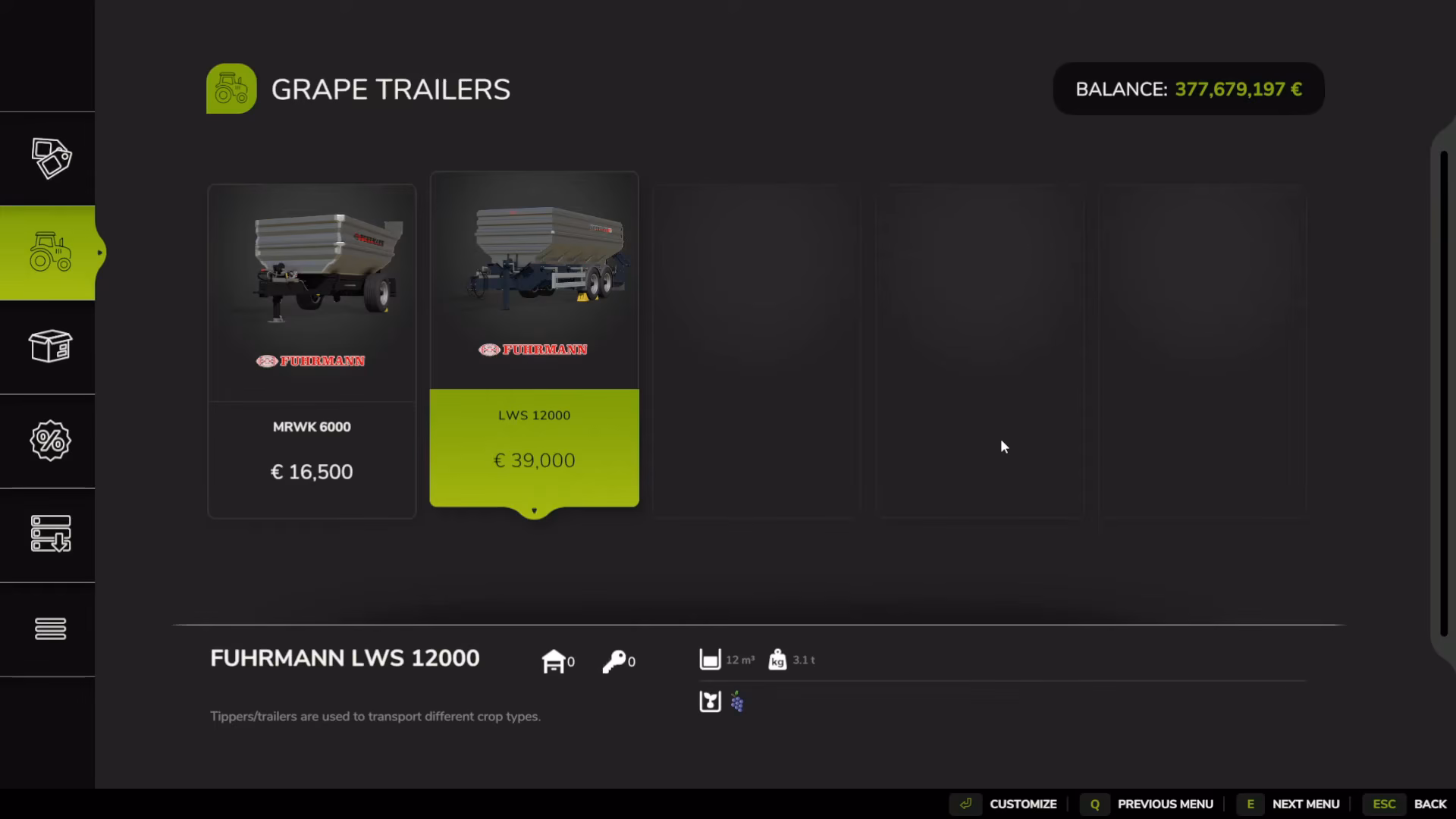Click the vertical scrollbar on right edge
The width and height of the screenshot is (1456, 819).
[x=1444, y=394]
